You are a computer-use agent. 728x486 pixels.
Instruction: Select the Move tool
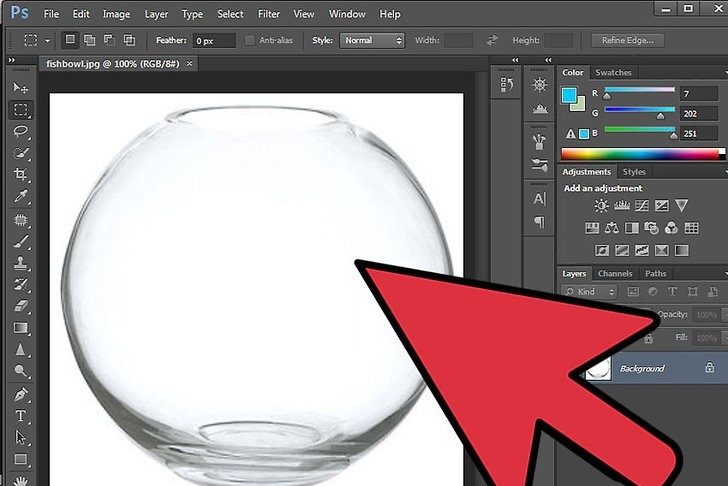coord(20,89)
